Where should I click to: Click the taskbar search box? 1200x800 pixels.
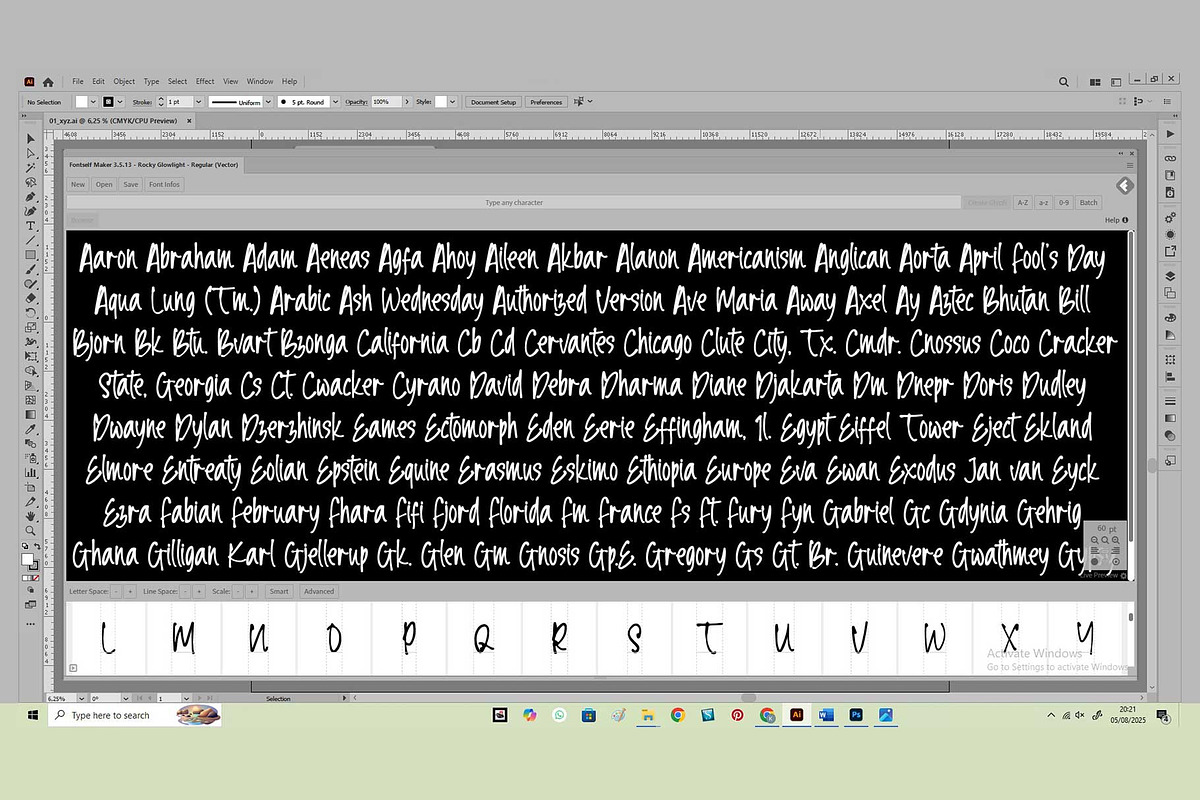coord(134,715)
